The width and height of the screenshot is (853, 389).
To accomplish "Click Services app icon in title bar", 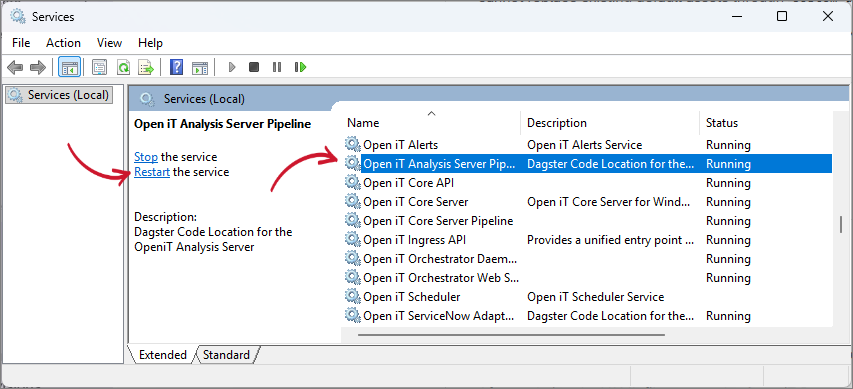I will click(x=18, y=16).
